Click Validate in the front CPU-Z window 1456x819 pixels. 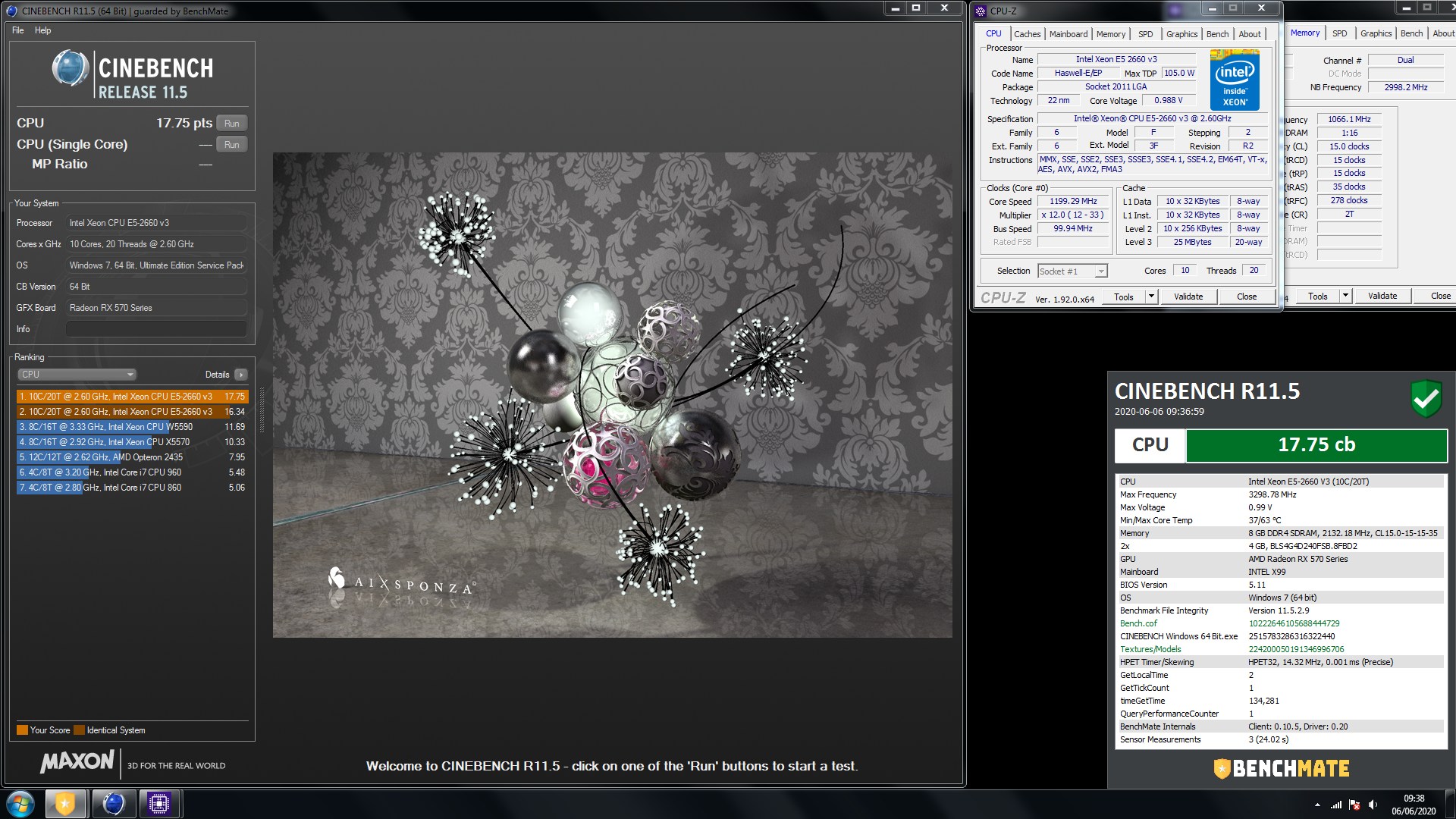(x=1188, y=297)
